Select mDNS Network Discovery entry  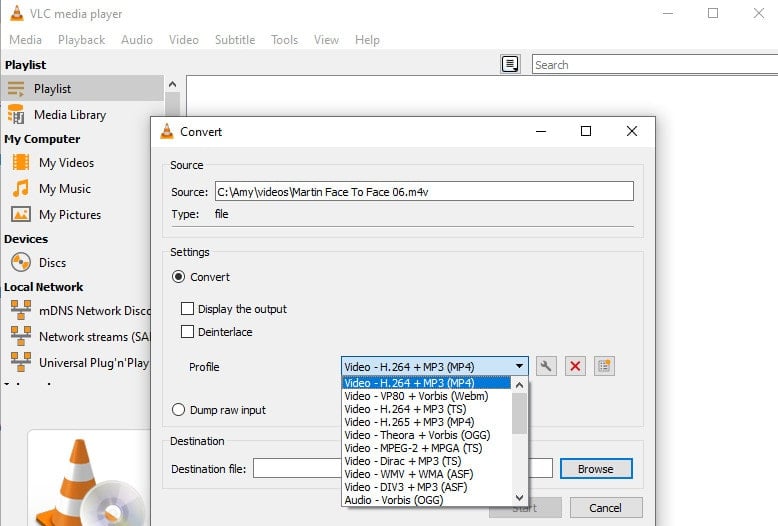[79, 311]
